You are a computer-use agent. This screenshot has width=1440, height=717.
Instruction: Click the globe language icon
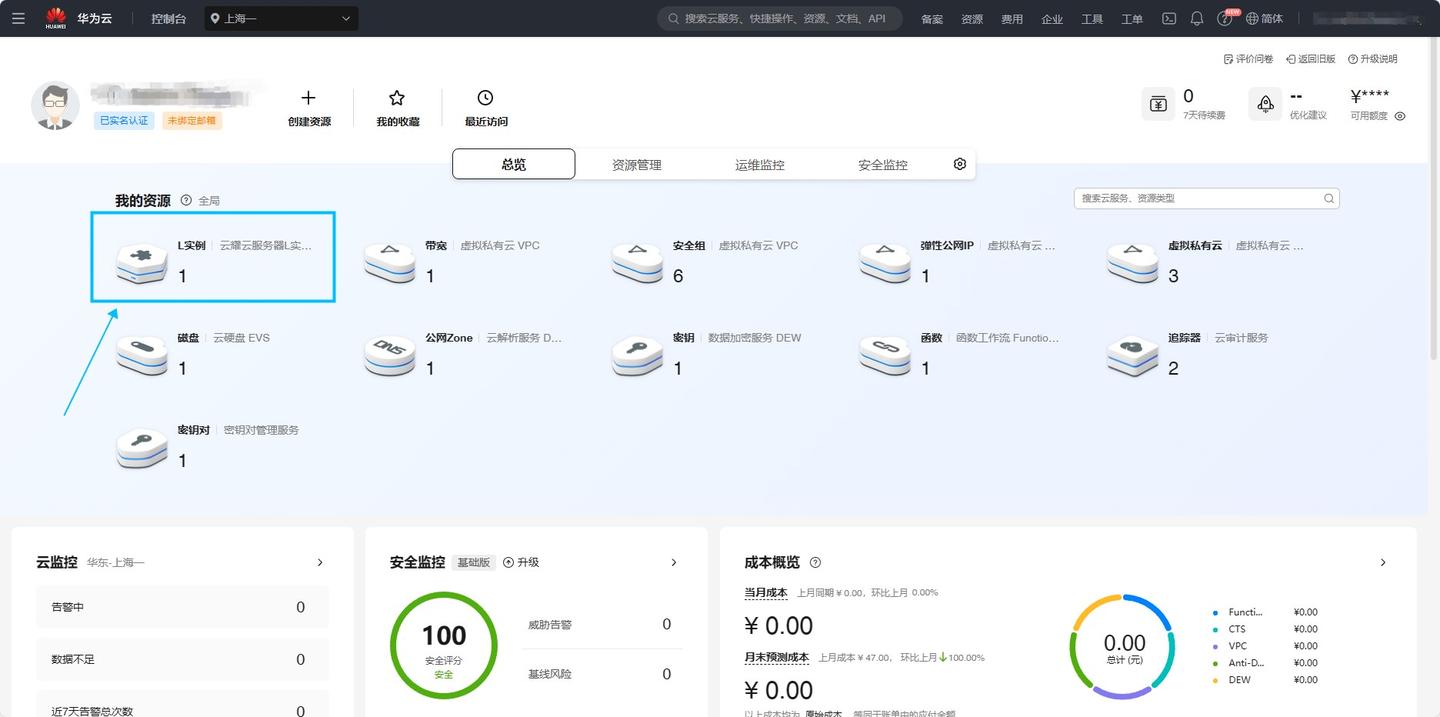[x=1252, y=18]
